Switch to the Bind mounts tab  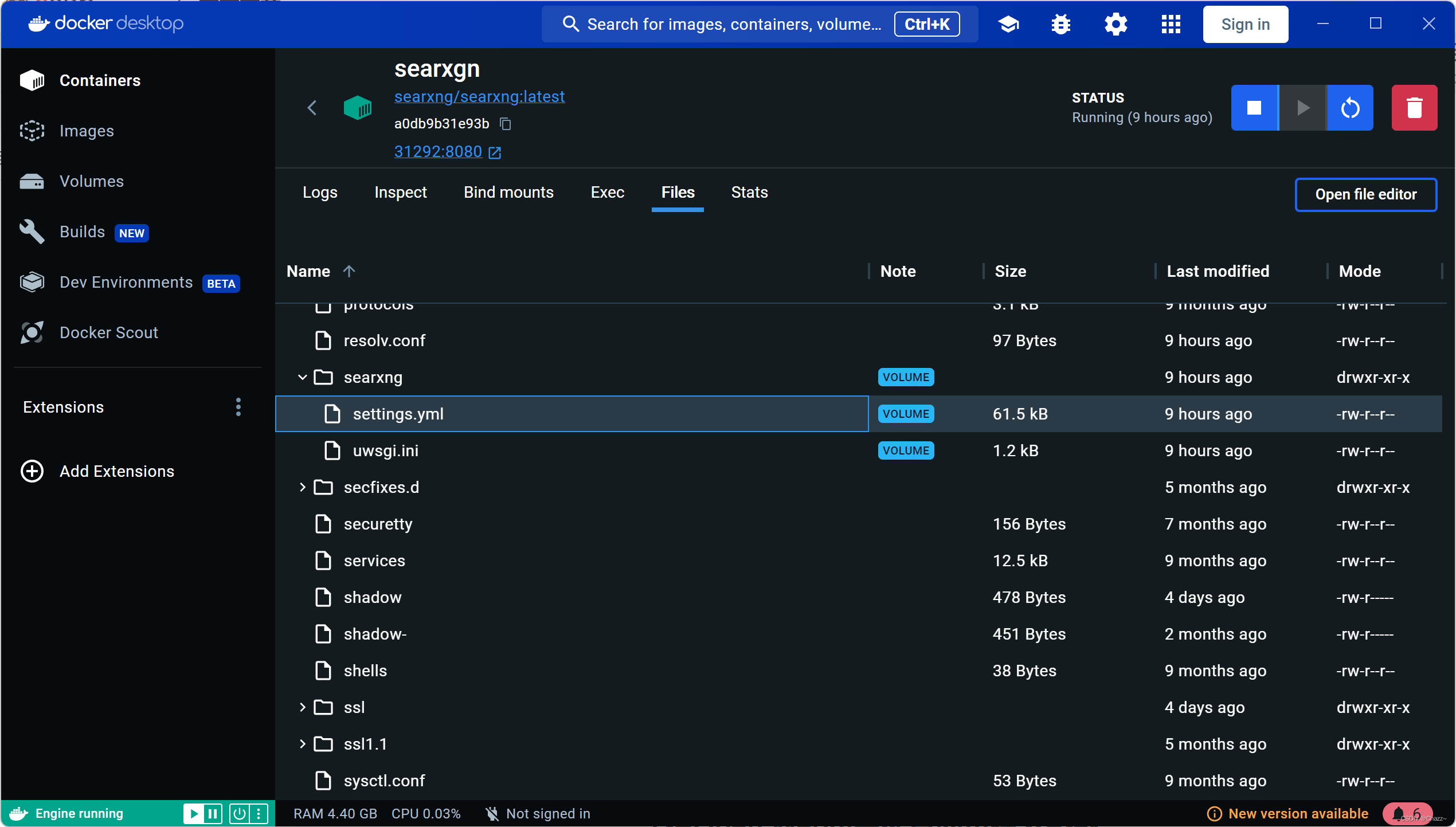coord(508,193)
